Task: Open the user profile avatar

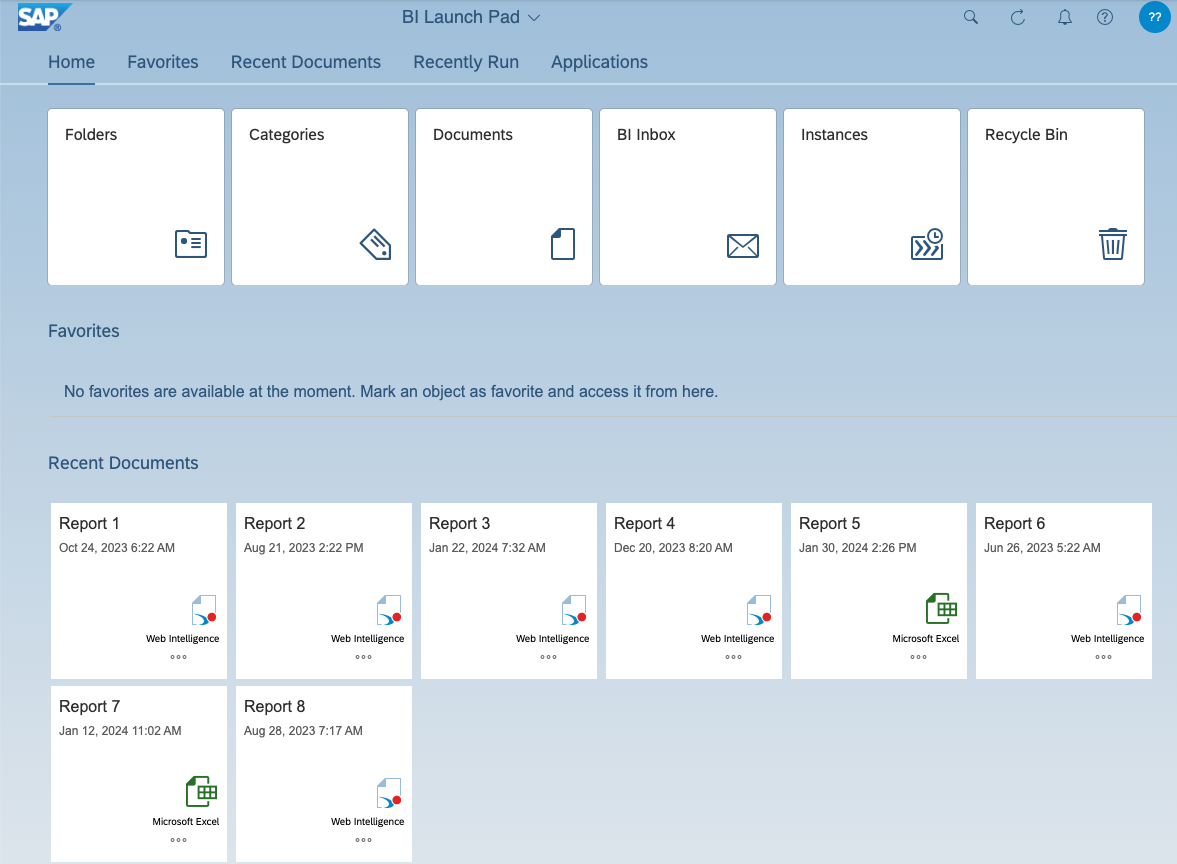Action: tap(1154, 17)
